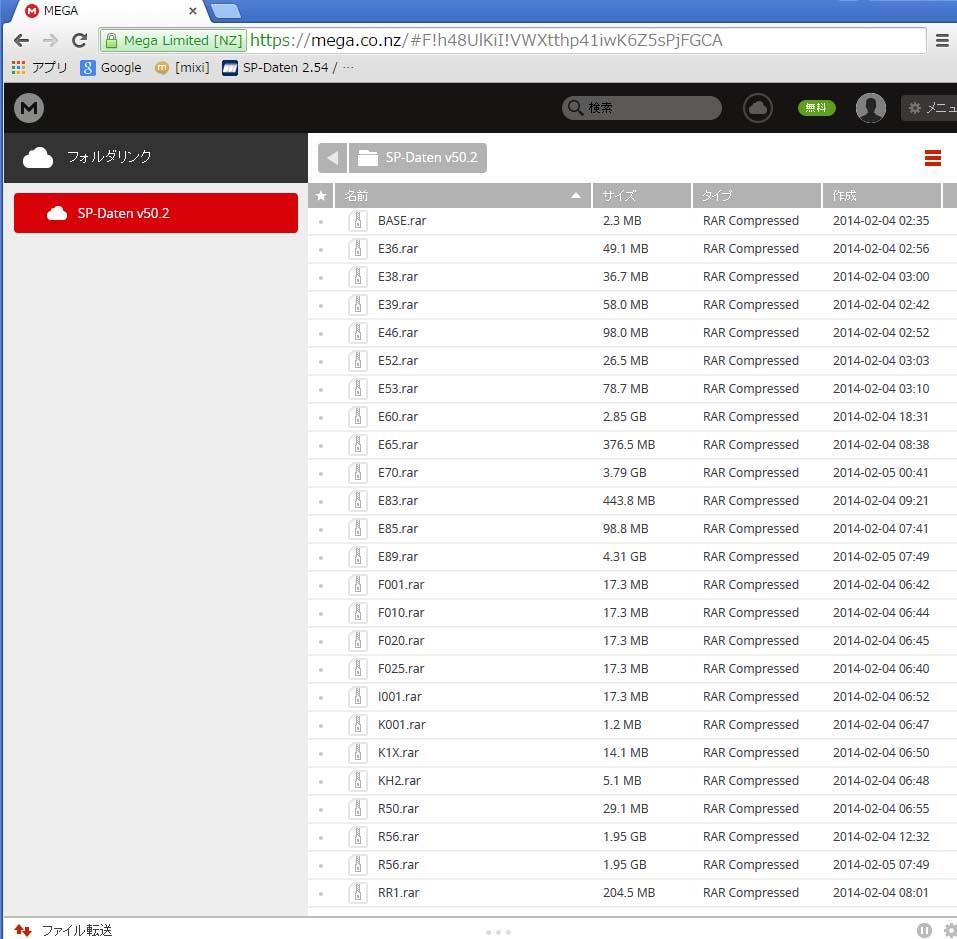Open the cloud drive icon in header
This screenshot has height=939, width=957.
757,109
